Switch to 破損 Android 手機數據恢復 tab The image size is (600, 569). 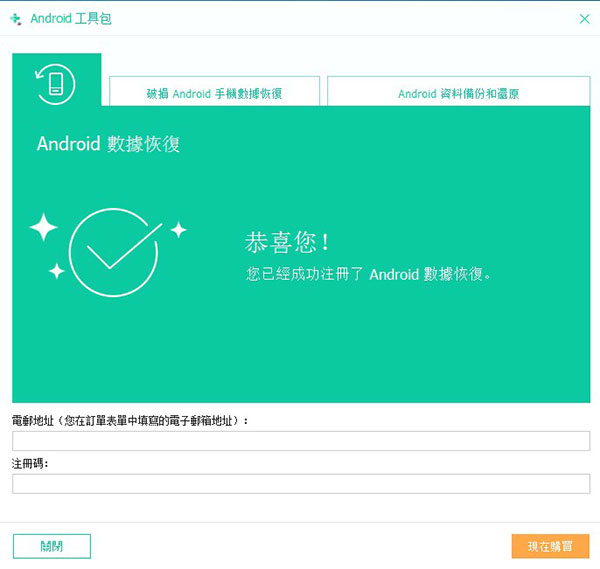214,94
